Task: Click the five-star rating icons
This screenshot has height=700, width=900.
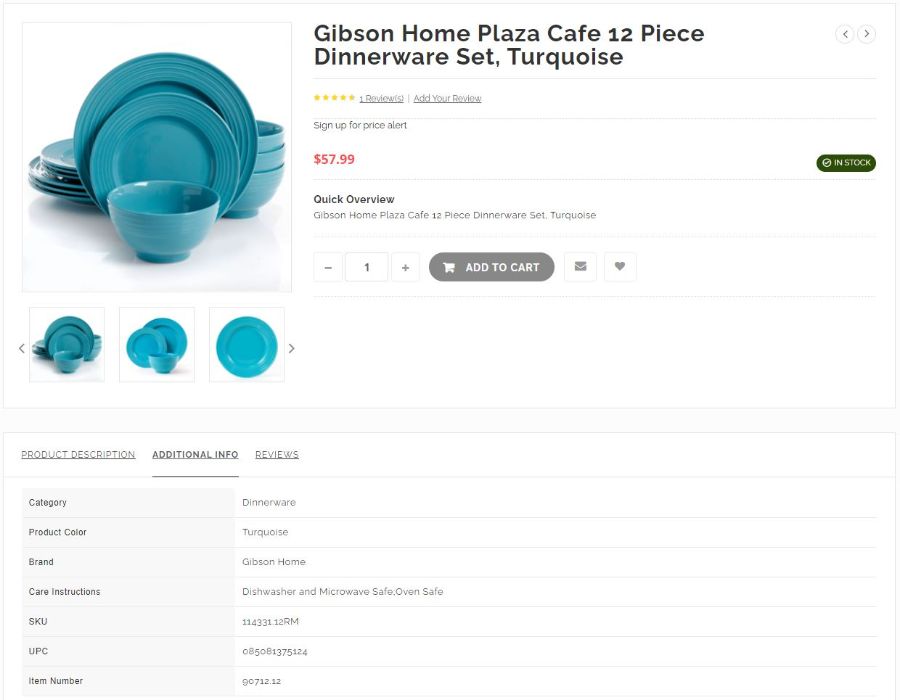Action: (334, 98)
